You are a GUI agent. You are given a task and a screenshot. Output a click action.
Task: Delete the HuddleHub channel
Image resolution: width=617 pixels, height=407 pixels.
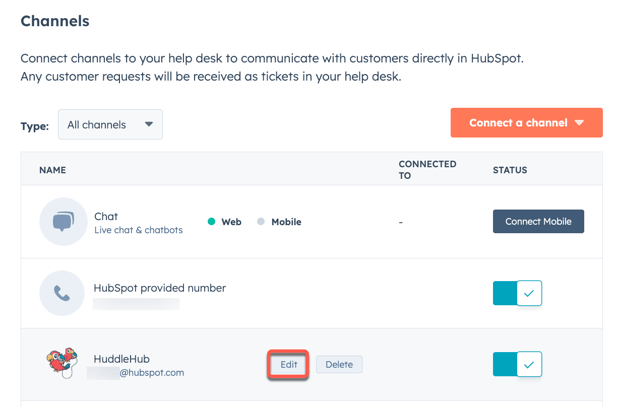(x=339, y=364)
